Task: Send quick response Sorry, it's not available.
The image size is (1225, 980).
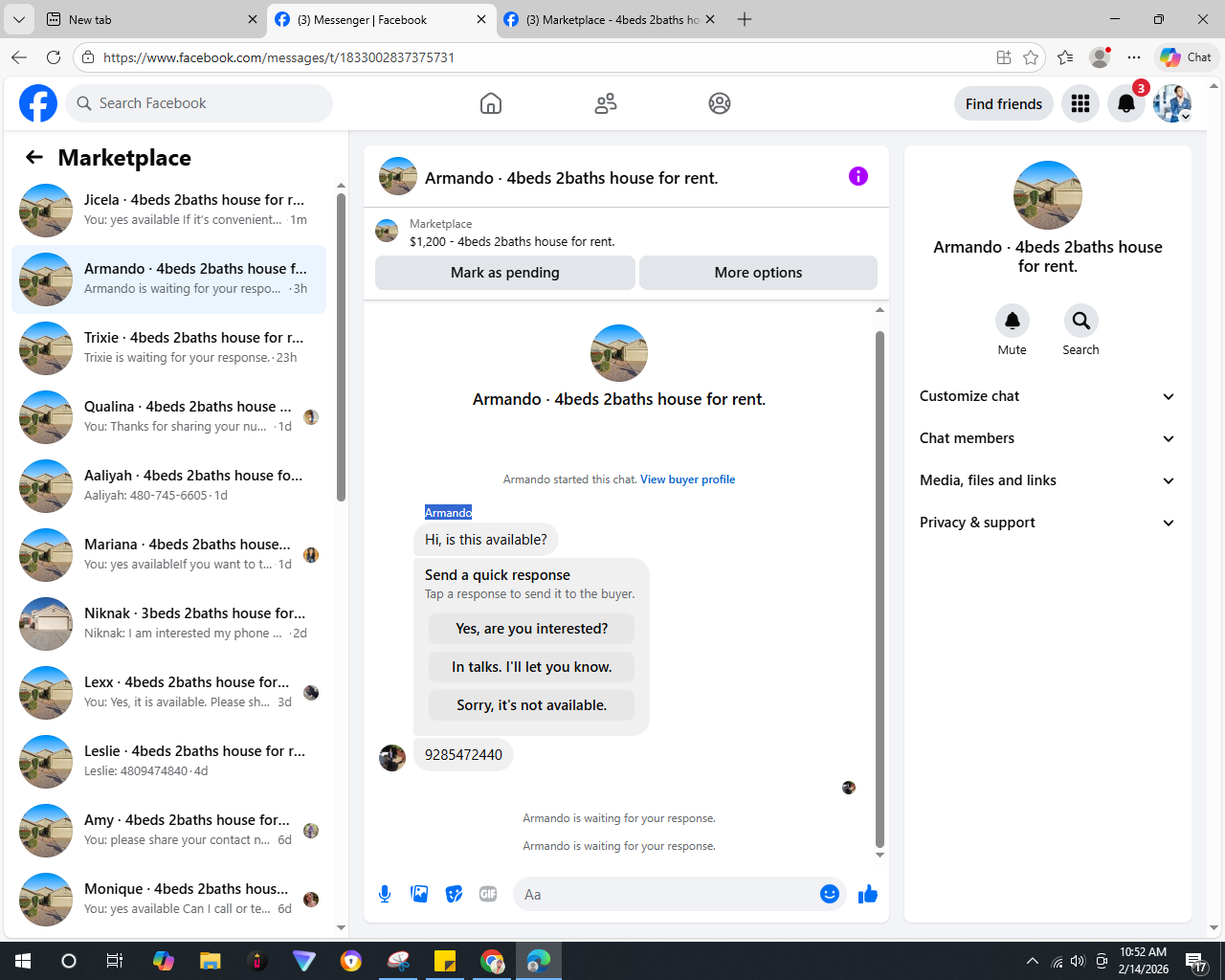Action: pyautogui.click(x=531, y=705)
